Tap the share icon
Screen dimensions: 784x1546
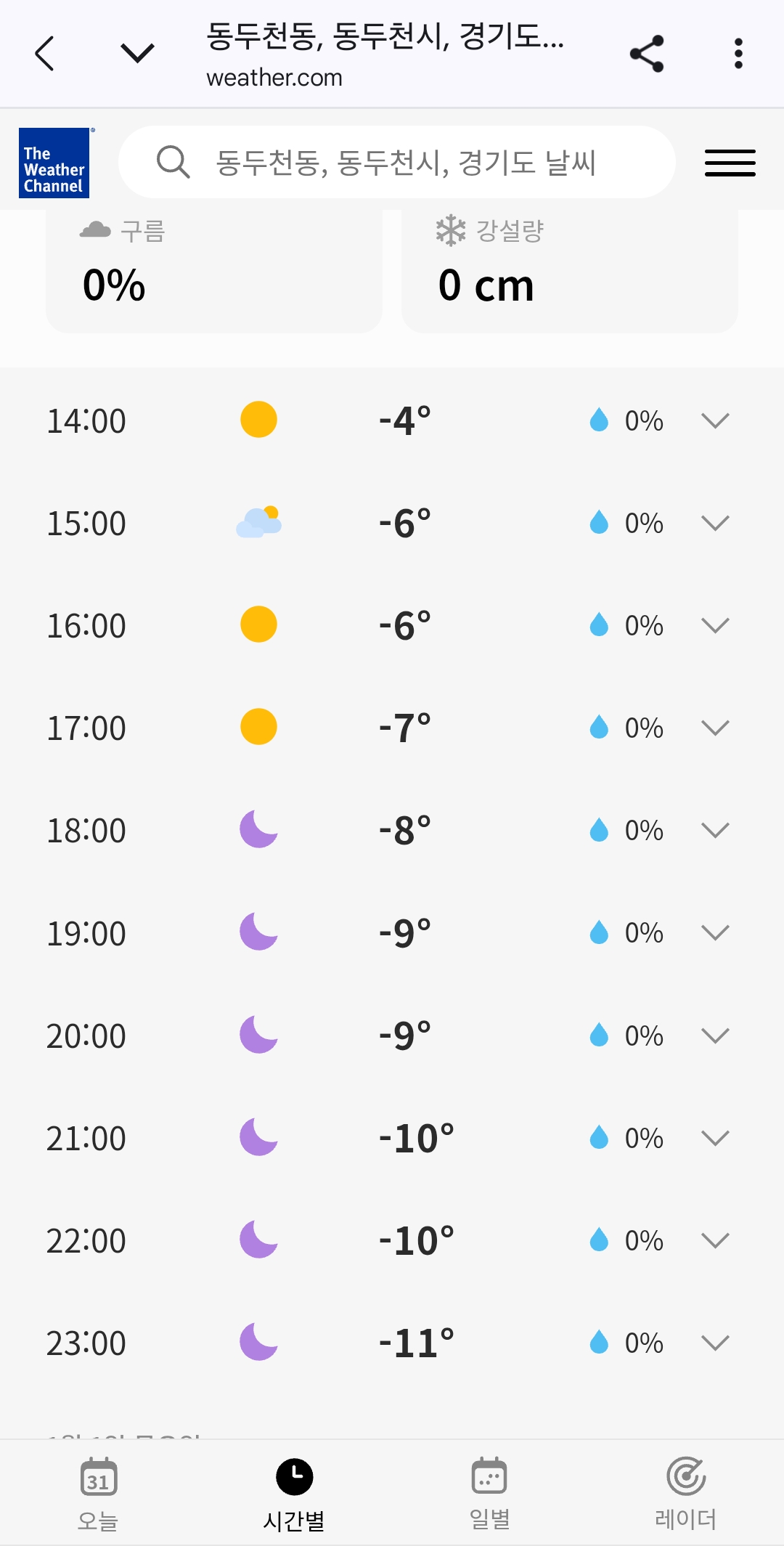(647, 54)
